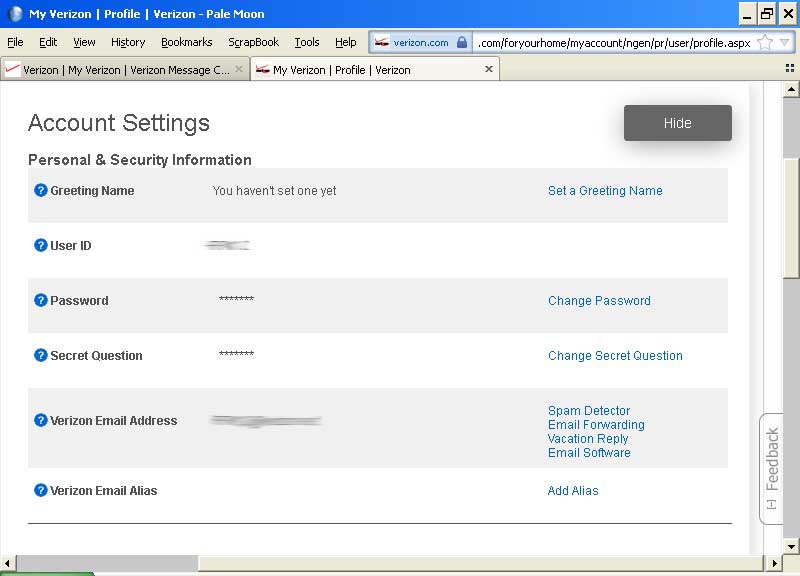800x576 pixels.
Task: Click the Greeting Name help icon
Action: (40, 191)
